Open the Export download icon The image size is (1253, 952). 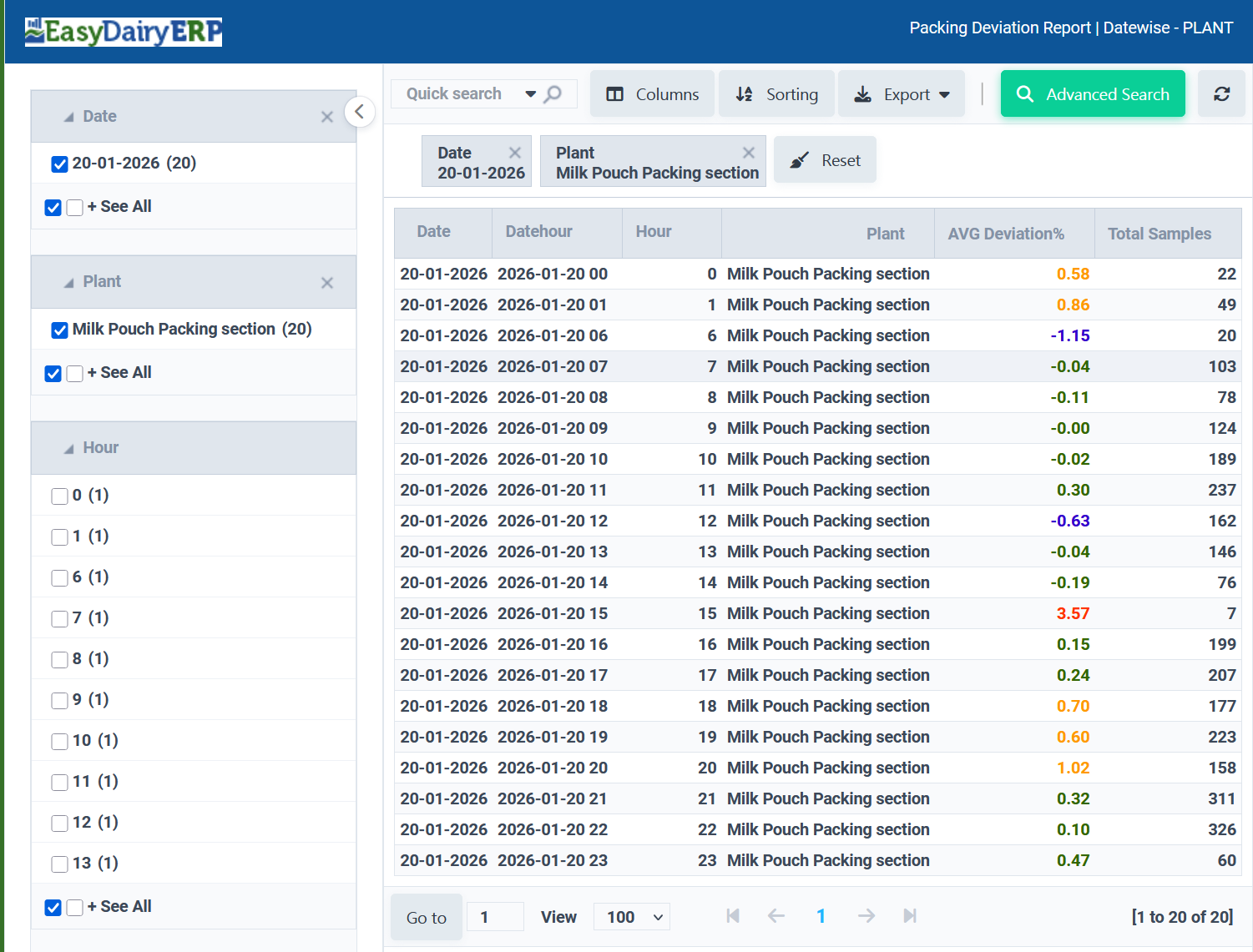pos(861,93)
